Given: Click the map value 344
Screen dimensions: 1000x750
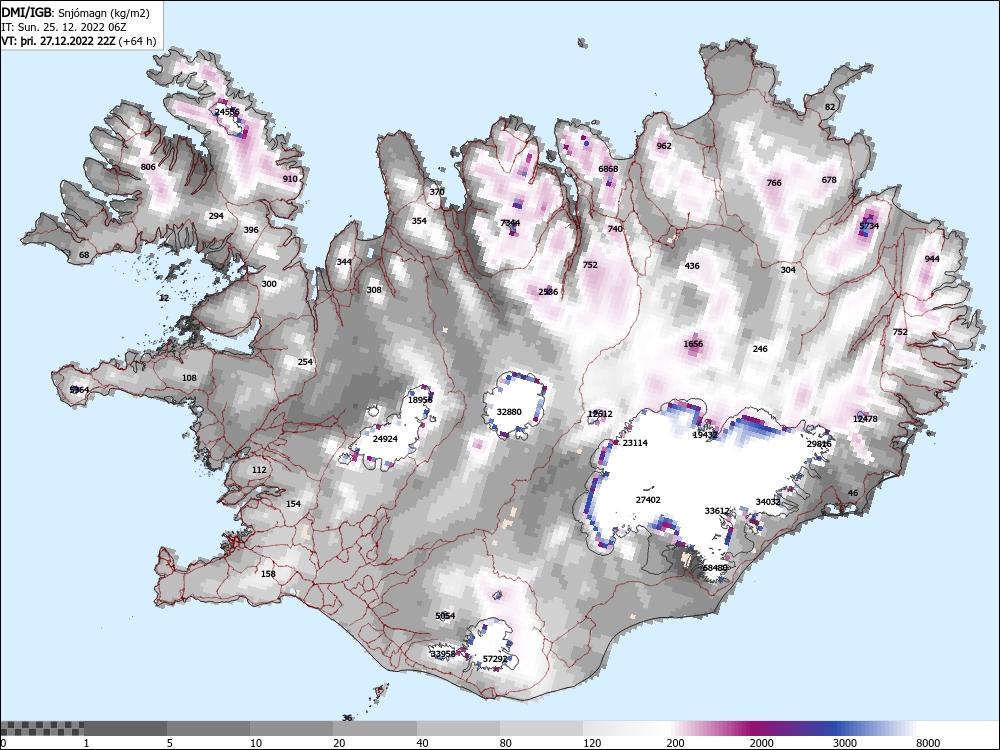Looking at the screenshot, I should (344, 262).
